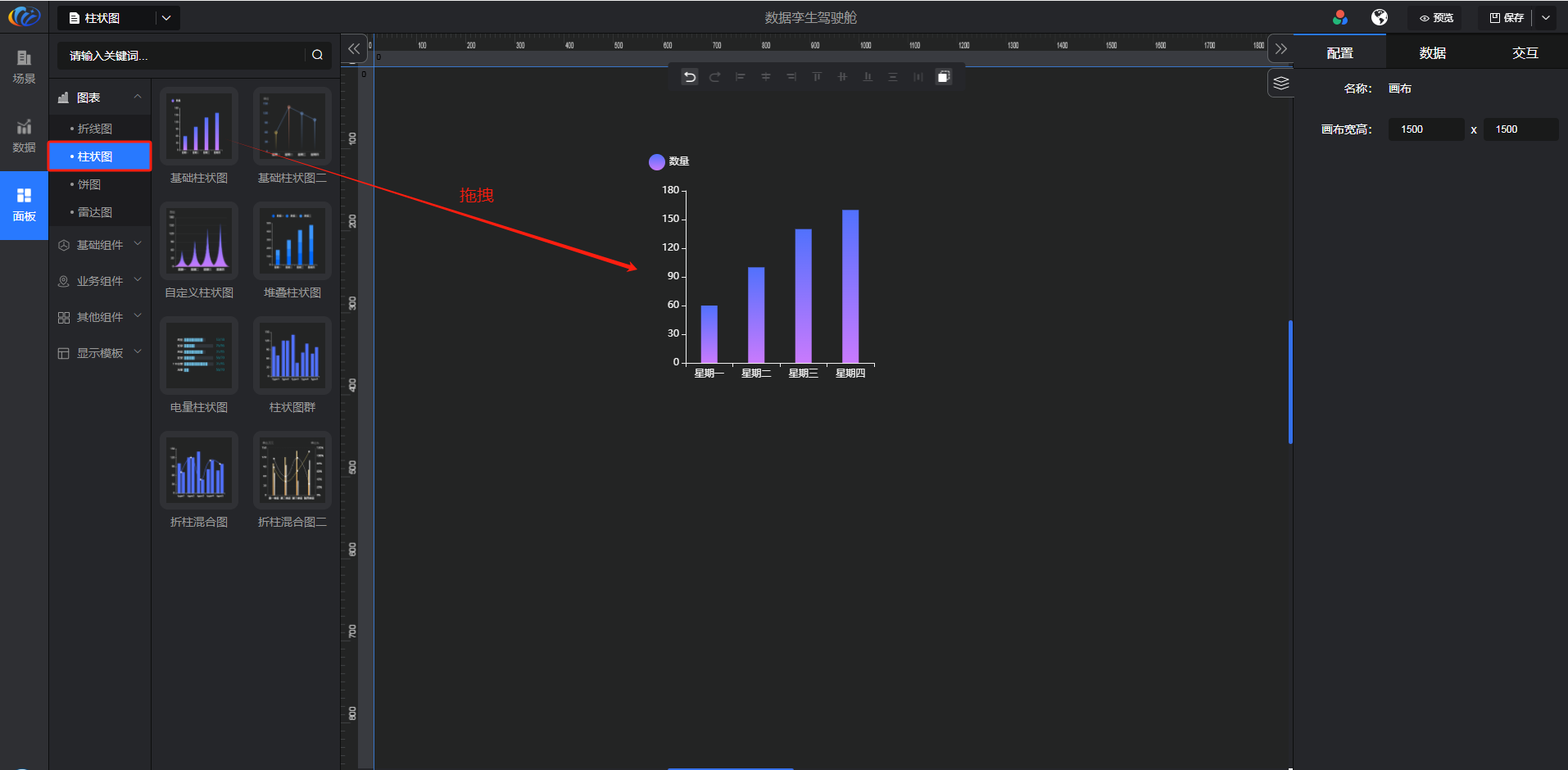Open the 场景 sidebar section

[x=24, y=66]
